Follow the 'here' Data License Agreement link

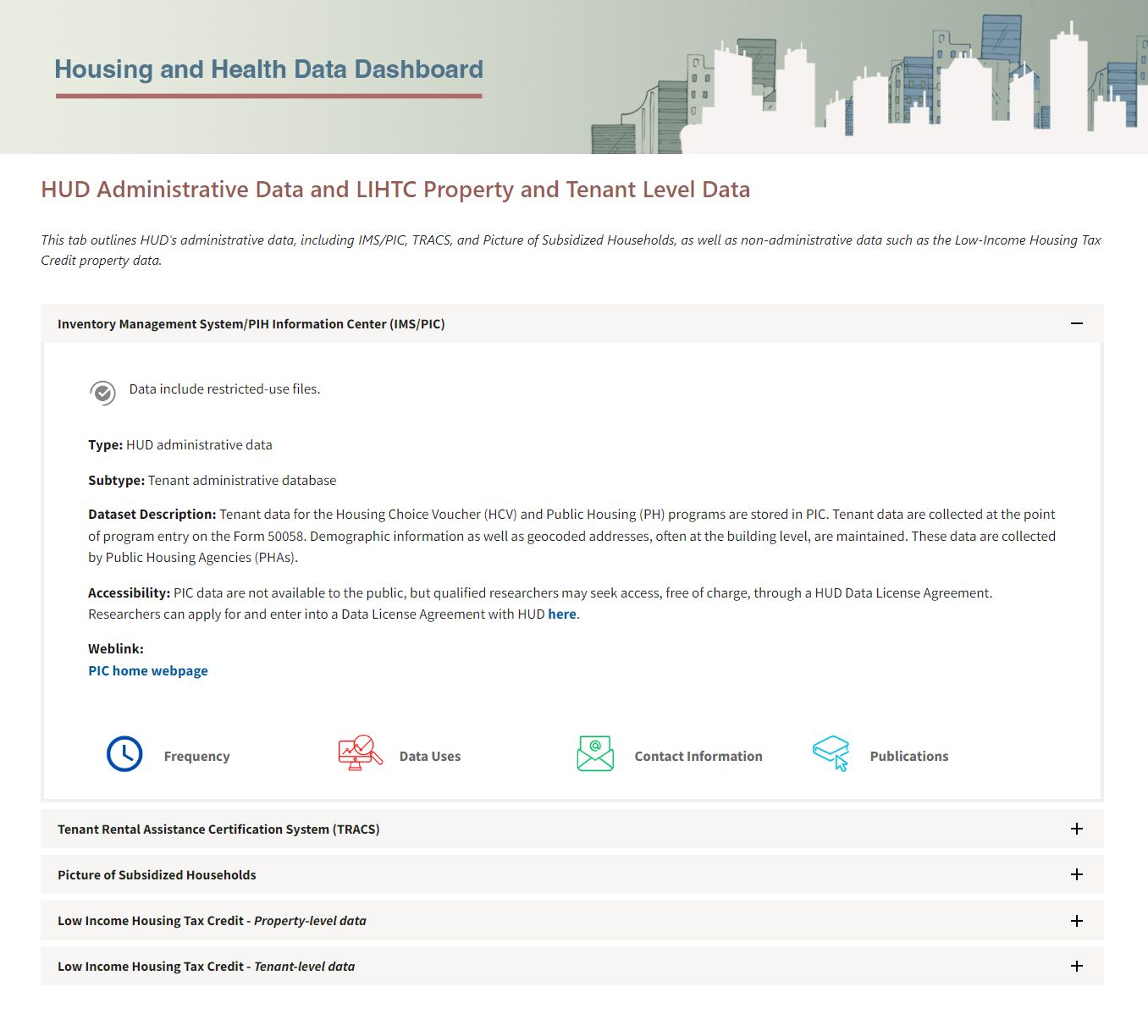(x=562, y=614)
